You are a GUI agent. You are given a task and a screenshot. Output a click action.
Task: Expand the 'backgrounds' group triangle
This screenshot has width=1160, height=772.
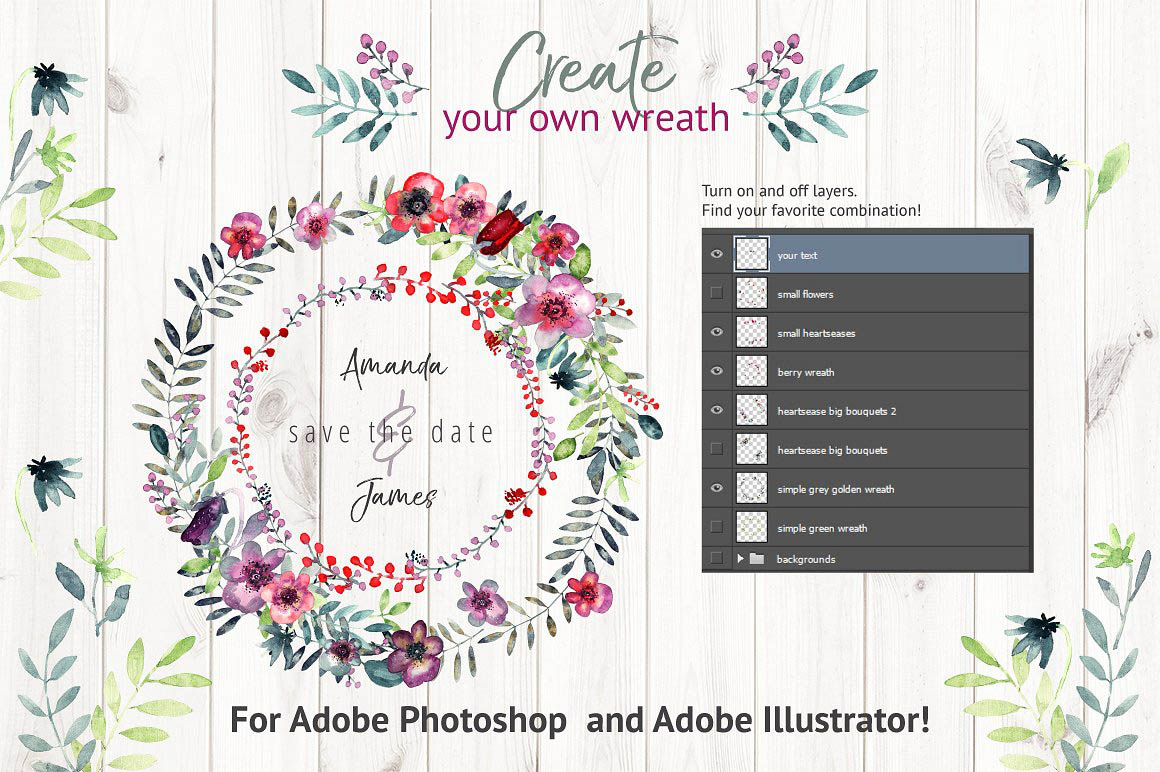point(740,558)
